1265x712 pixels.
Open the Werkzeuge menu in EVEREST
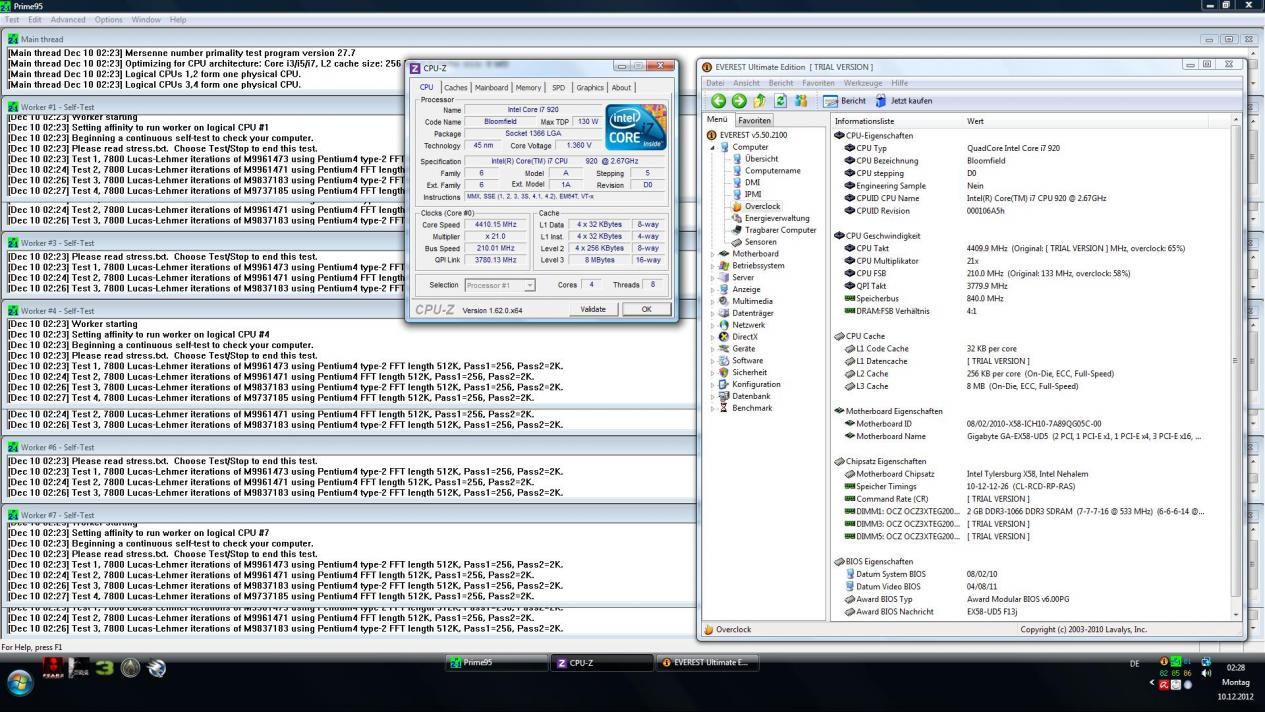[x=862, y=83]
